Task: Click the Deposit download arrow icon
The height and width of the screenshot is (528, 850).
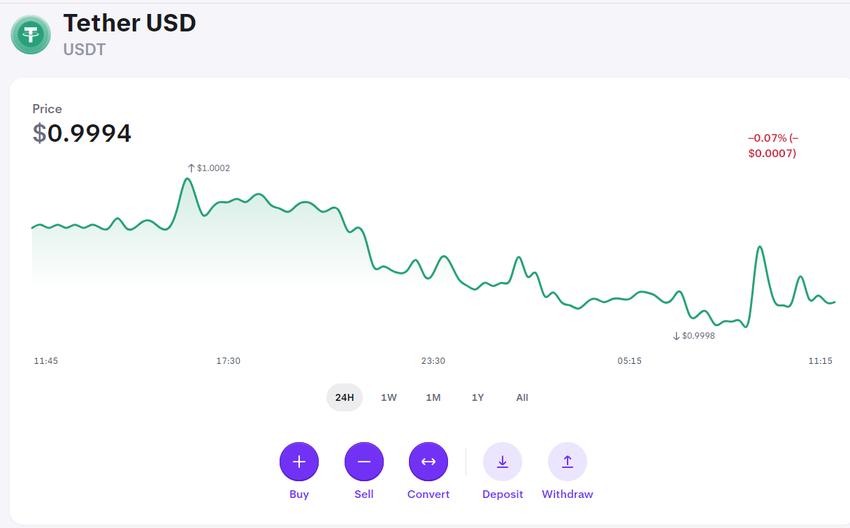Action: (502, 462)
